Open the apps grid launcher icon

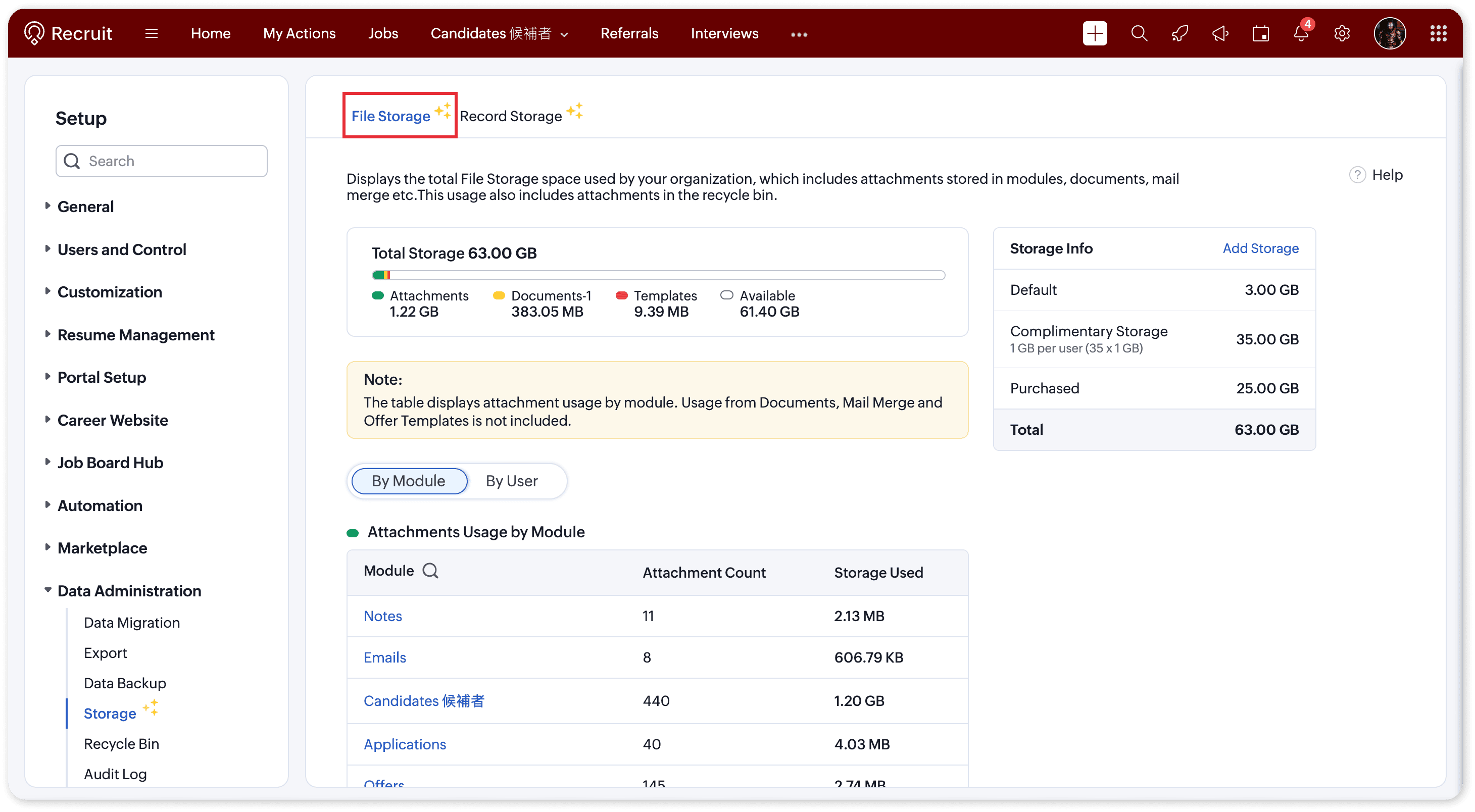[x=1438, y=33]
